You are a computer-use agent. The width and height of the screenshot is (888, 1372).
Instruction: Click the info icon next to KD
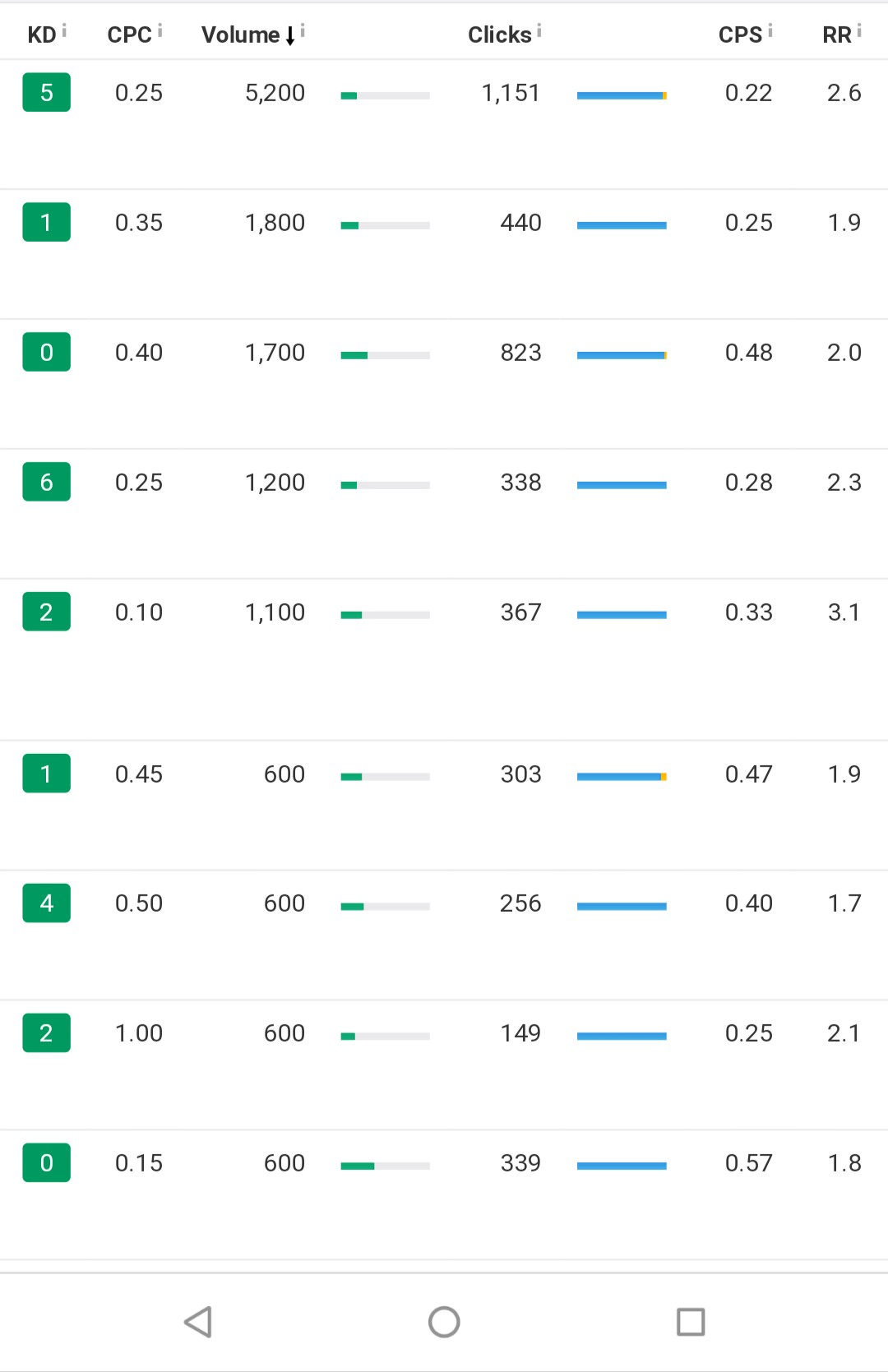tap(64, 30)
